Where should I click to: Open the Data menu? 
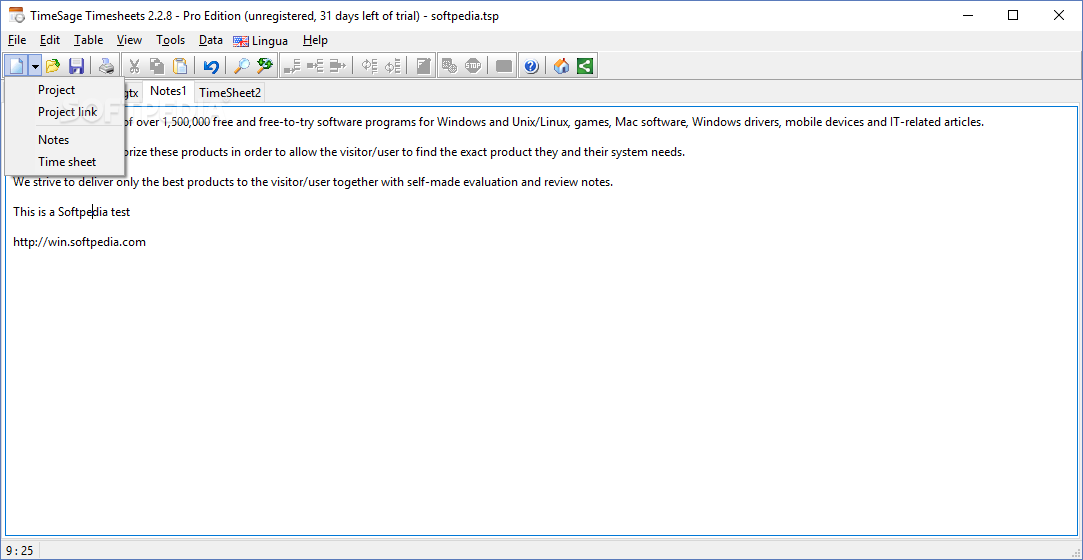coord(211,40)
